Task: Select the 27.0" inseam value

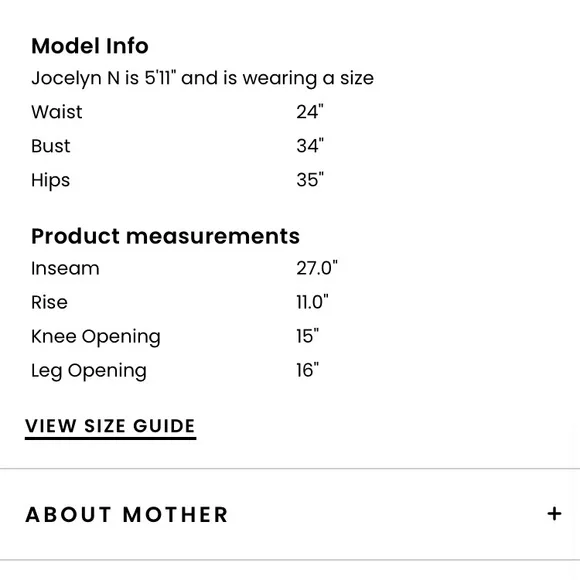Action: (317, 268)
